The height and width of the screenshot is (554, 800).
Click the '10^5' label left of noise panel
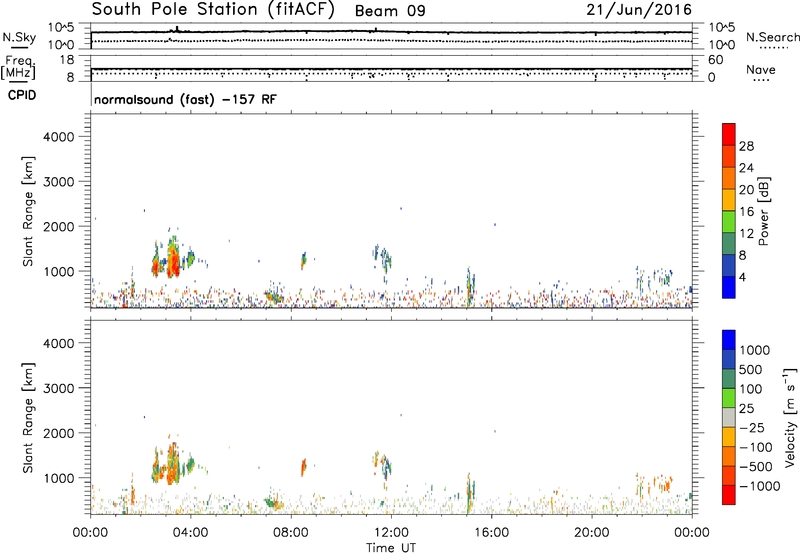point(61,28)
